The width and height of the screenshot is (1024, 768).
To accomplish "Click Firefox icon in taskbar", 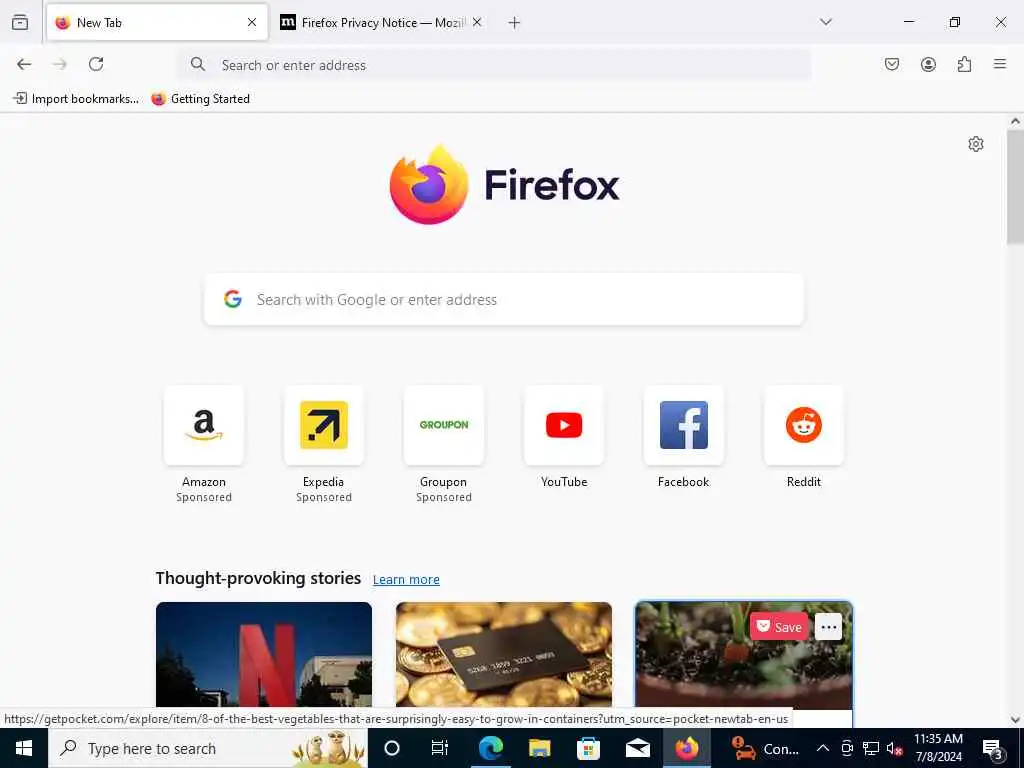I will click(686, 748).
